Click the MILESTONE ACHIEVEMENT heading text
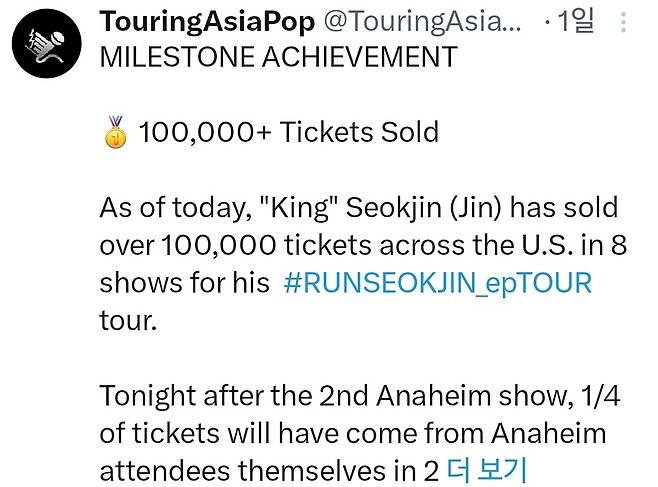The width and height of the screenshot is (658, 487). tap(278, 57)
